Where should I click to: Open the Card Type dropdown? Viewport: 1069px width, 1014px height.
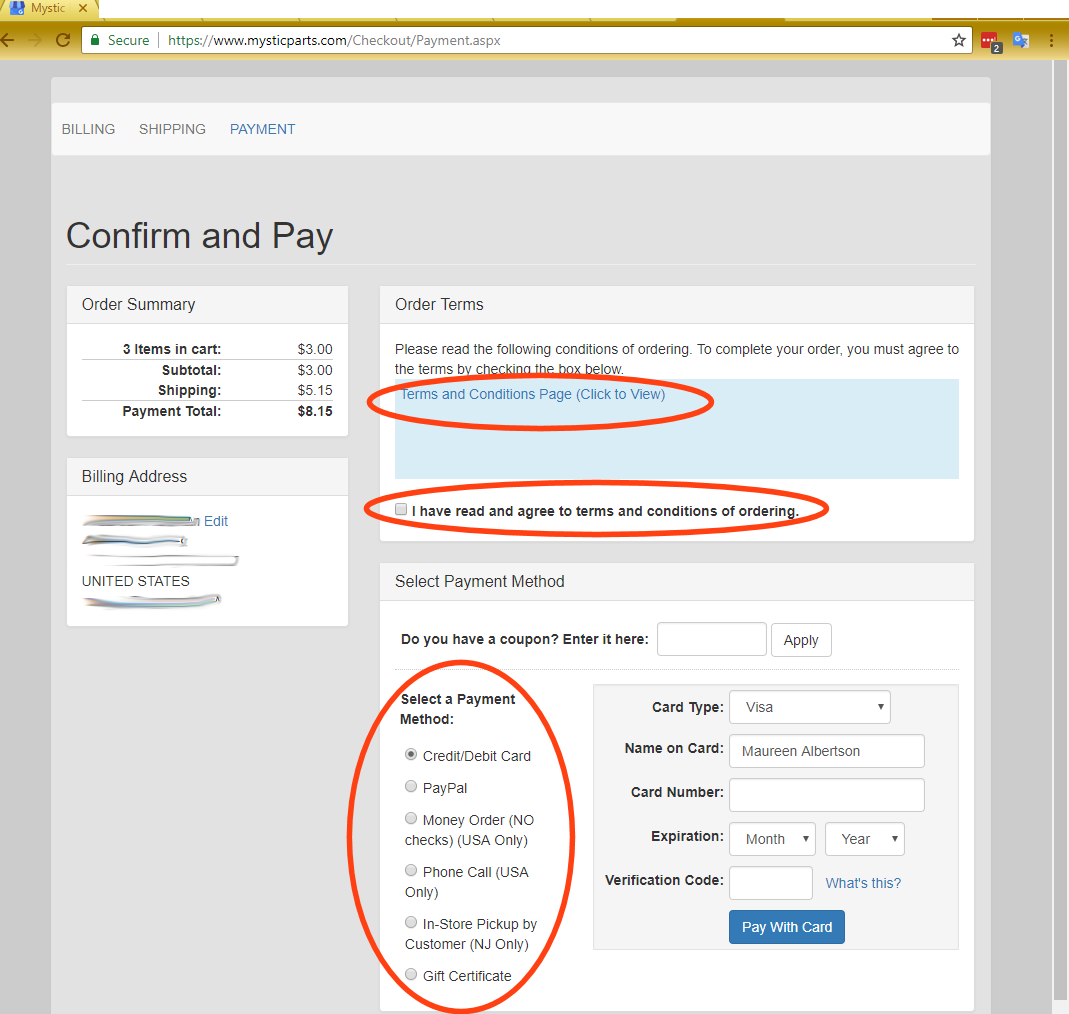point(809,707)
